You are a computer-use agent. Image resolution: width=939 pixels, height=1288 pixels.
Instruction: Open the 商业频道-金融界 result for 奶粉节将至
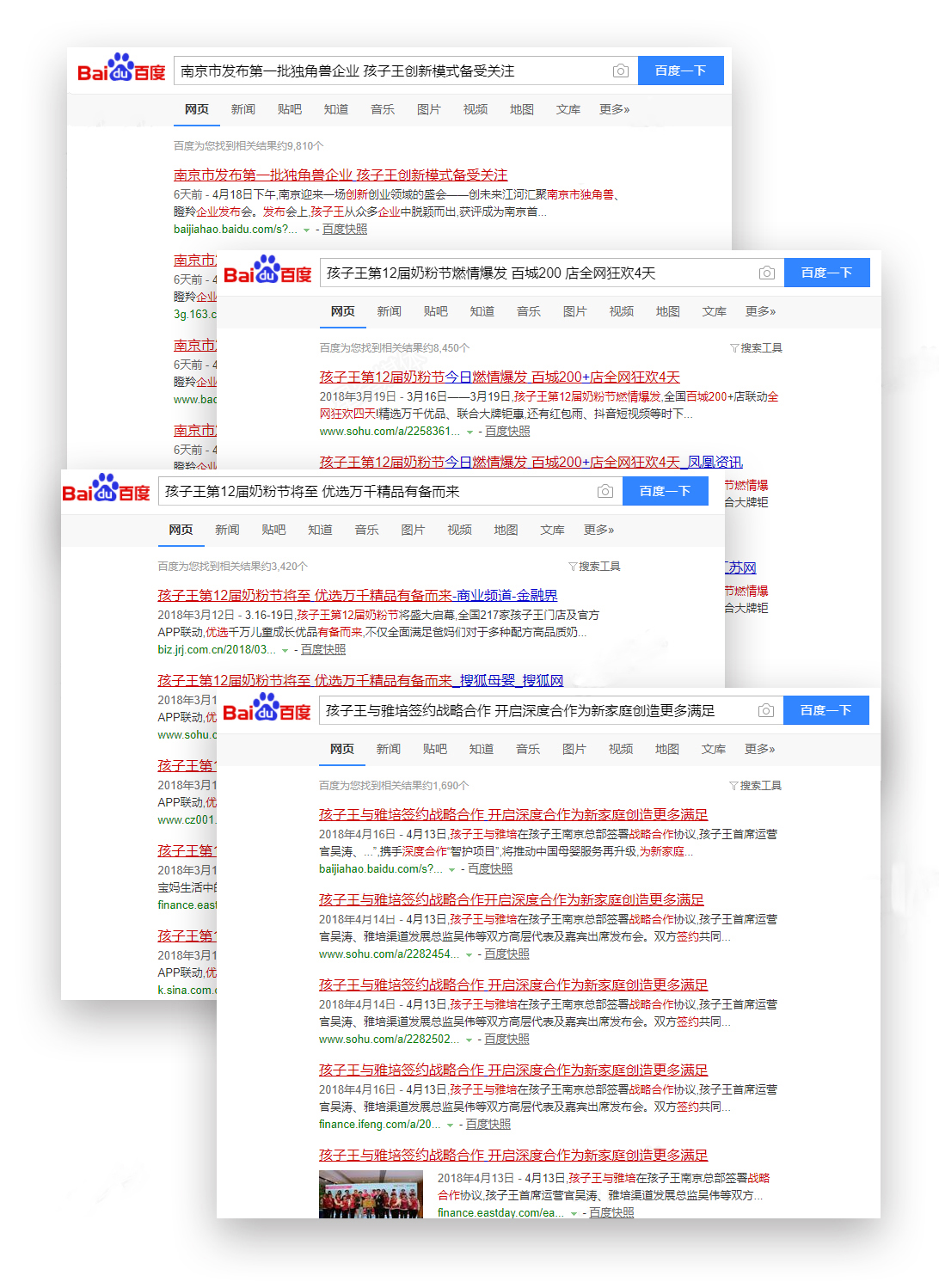358,596
